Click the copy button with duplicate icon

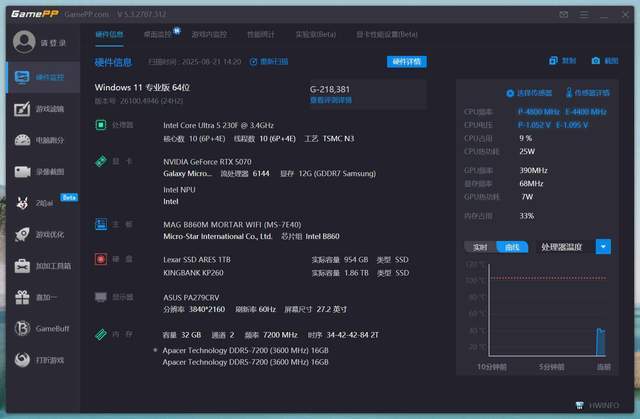coord(562,61)
